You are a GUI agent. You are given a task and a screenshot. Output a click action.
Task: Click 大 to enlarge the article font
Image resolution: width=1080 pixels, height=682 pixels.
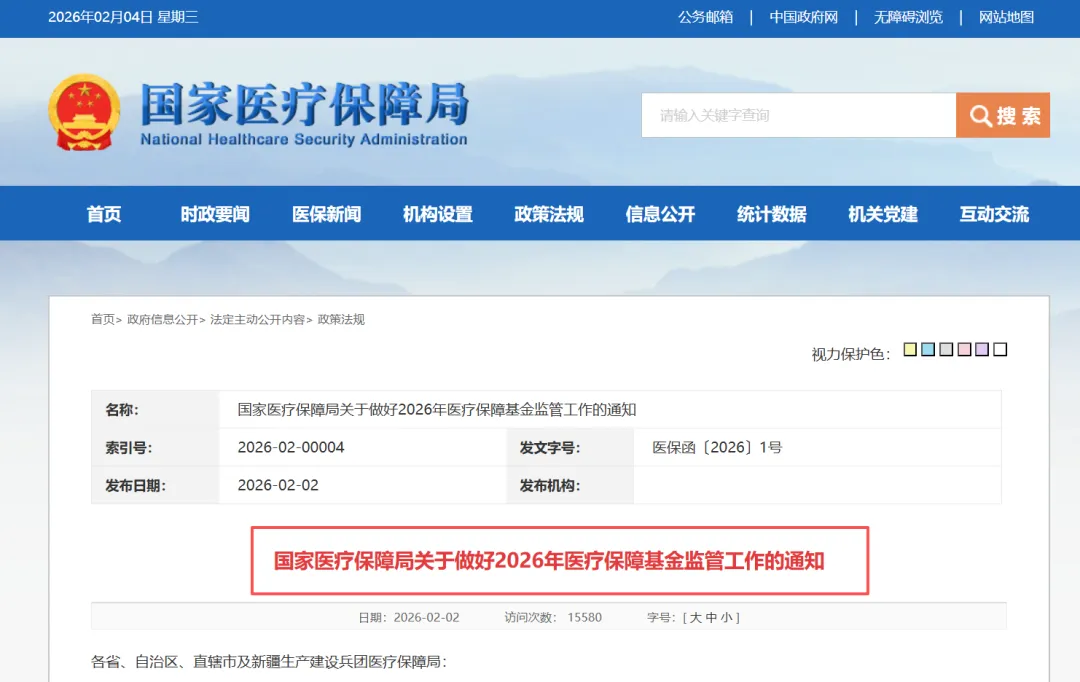697,617
